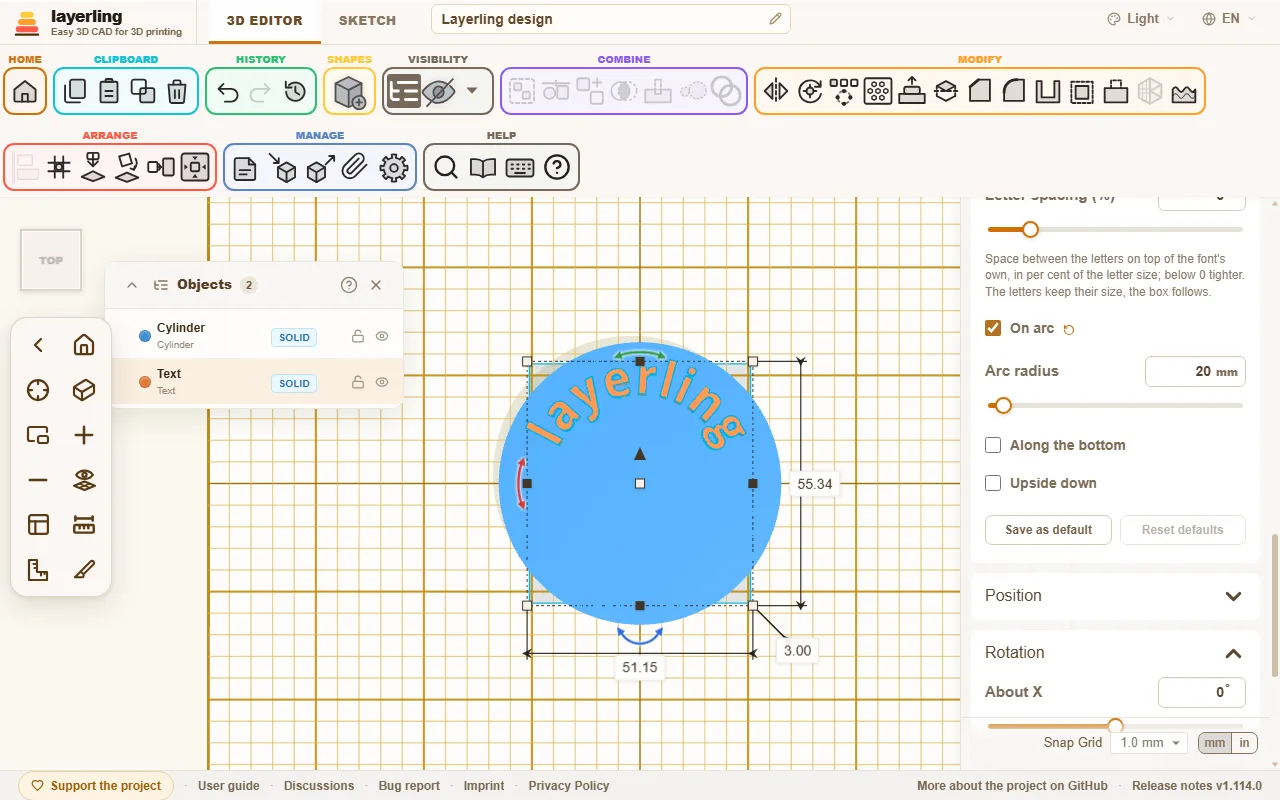Click the Mirror icon in Modify
The height and width of the screenshot is (800, 1280).
[x=776, y=92]
